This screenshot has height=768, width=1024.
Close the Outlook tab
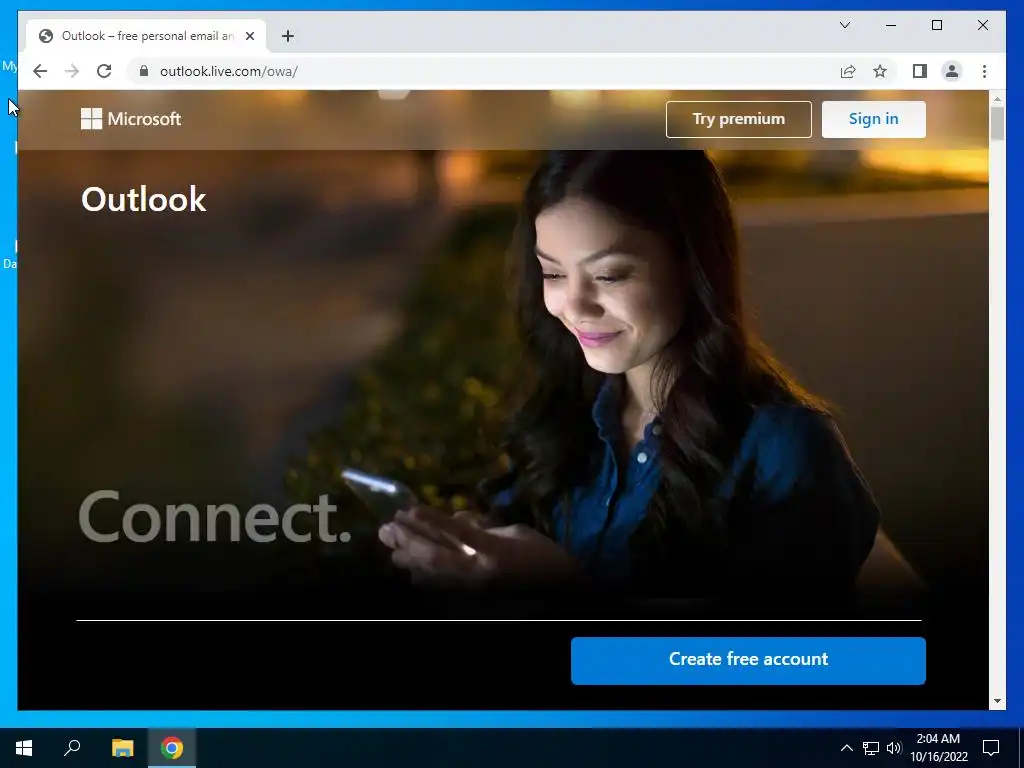[249, 36]
